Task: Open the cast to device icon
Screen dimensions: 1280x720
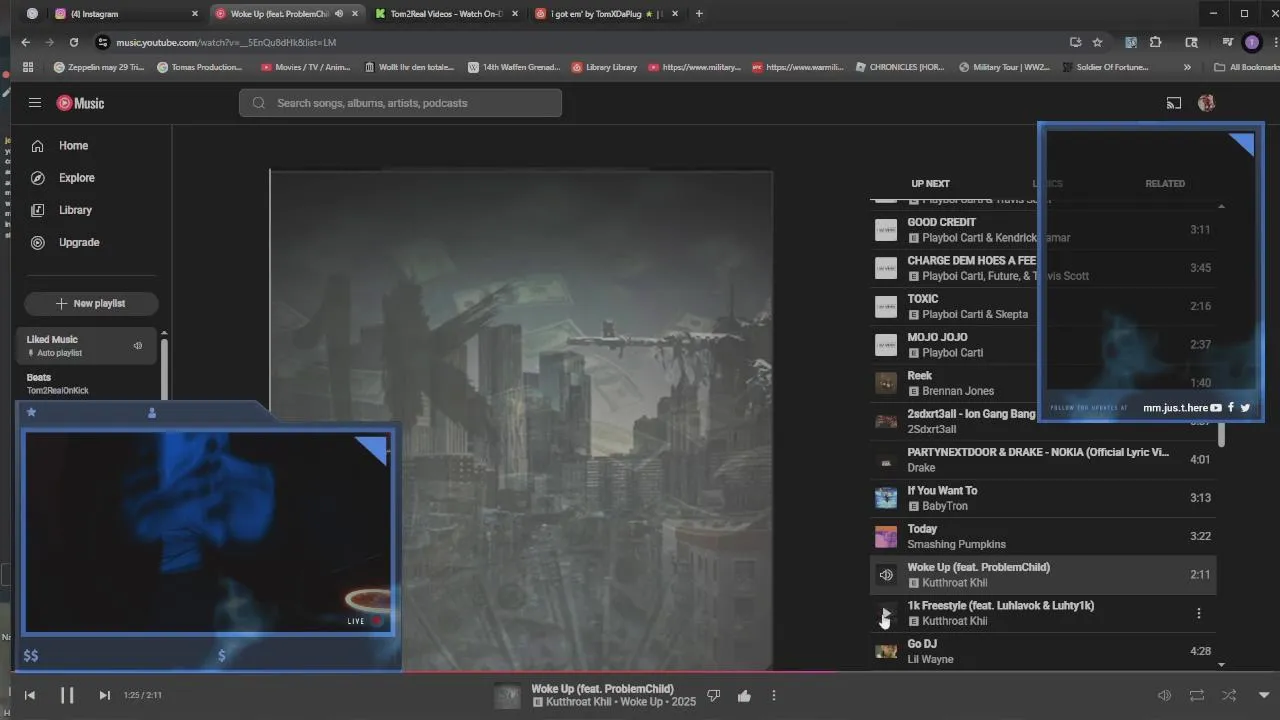Action: point(1174,103)
